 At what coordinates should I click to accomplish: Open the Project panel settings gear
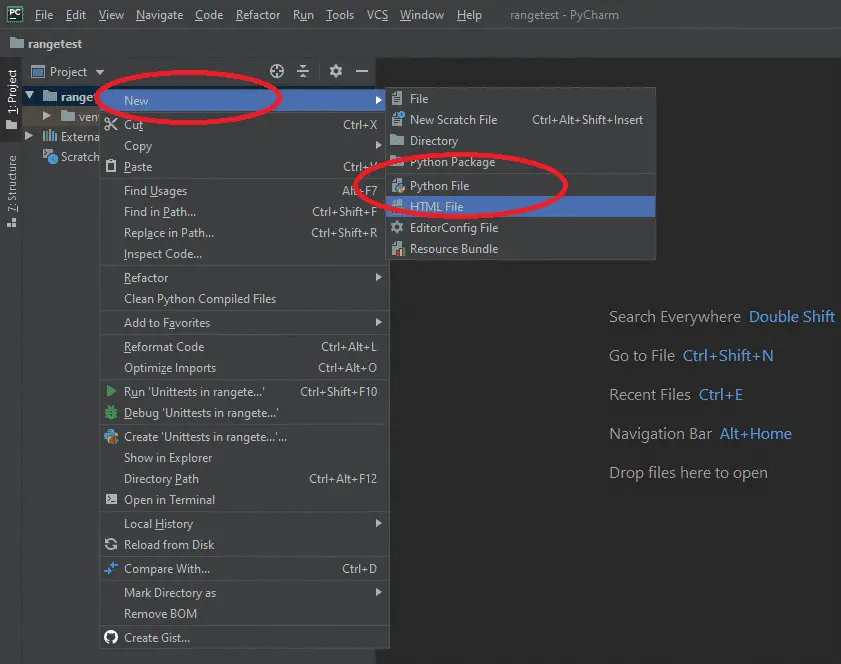click(335, 71)
